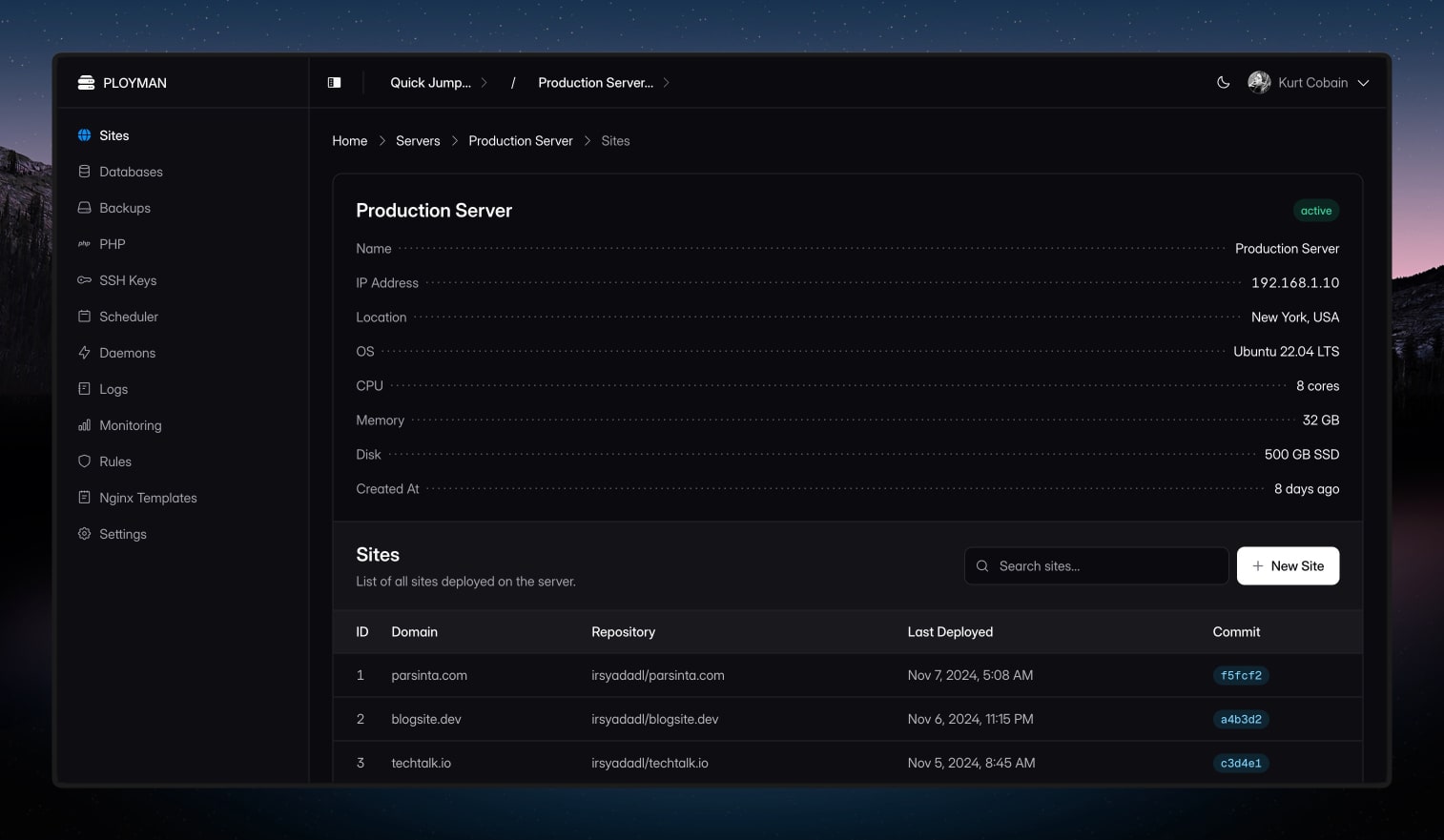Click the f5fcf2 commit badge
1444x840 pixels.
[x=1241, y=676]
